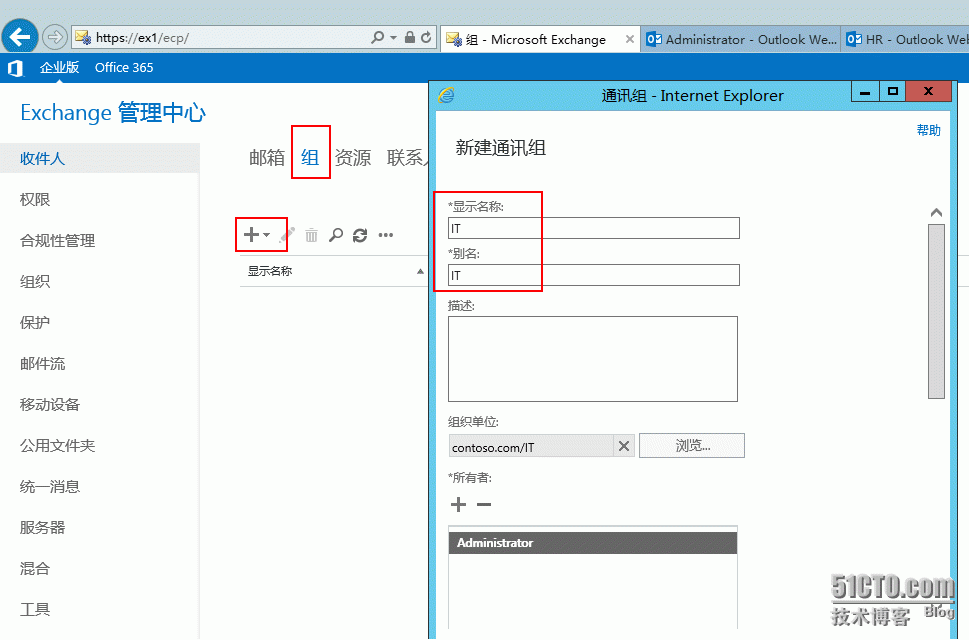The image size is (969, 640).
Task: Close the 组 - Microsoft Exchange tab
Action: pyautogui.click(x=630, y=39)
